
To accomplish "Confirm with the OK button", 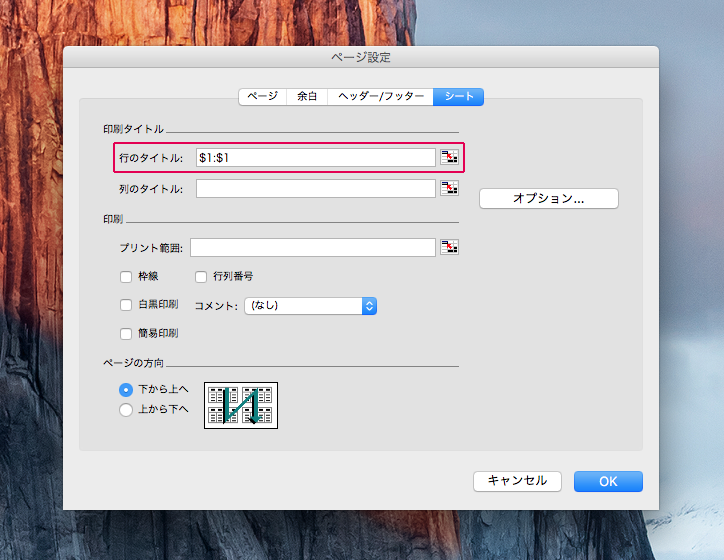I will (x=608, y=481).
